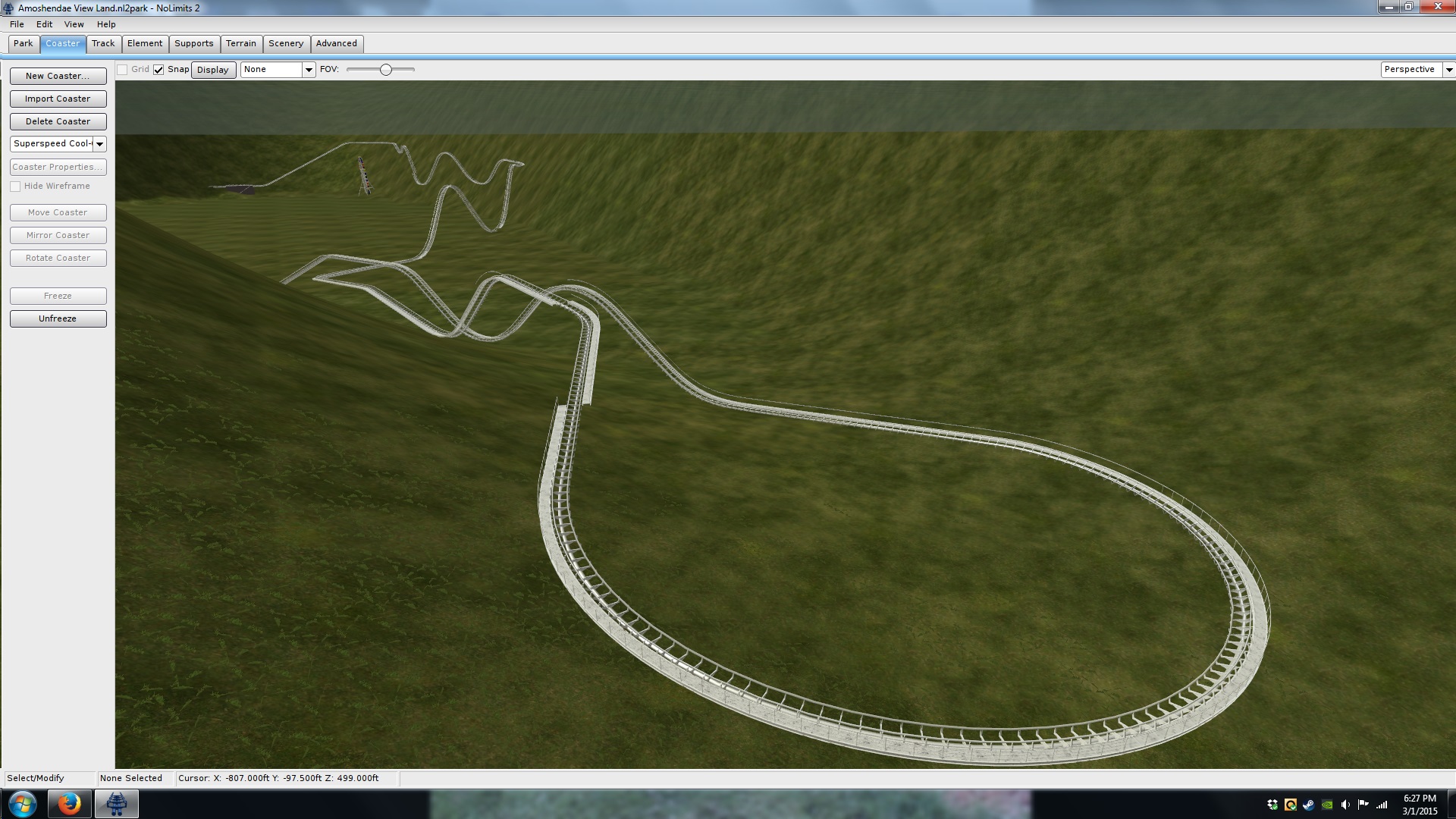Toggle the Snap checkbox
Screen dimensions: 1456x819
tap(158, 70)
